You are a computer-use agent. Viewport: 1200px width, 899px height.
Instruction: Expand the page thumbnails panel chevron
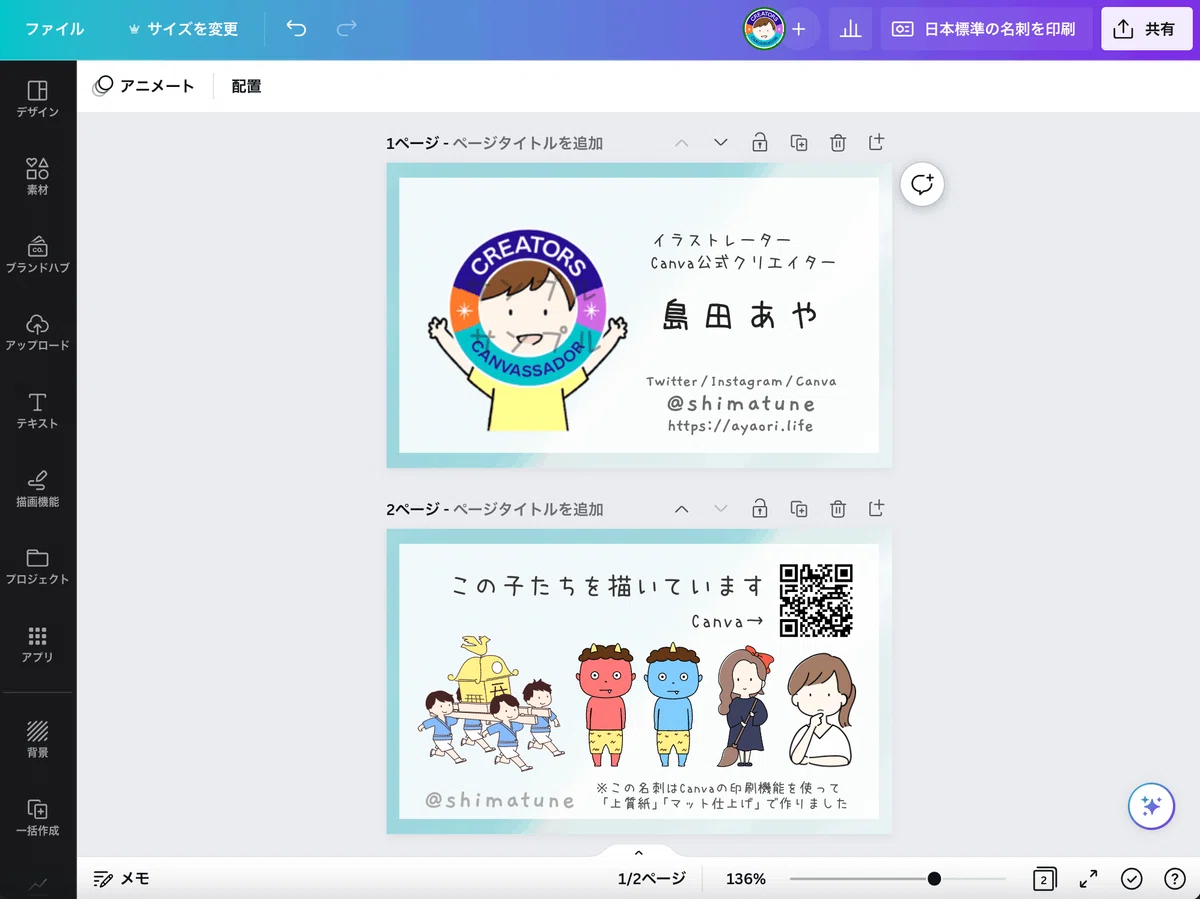tap(638, 852)
